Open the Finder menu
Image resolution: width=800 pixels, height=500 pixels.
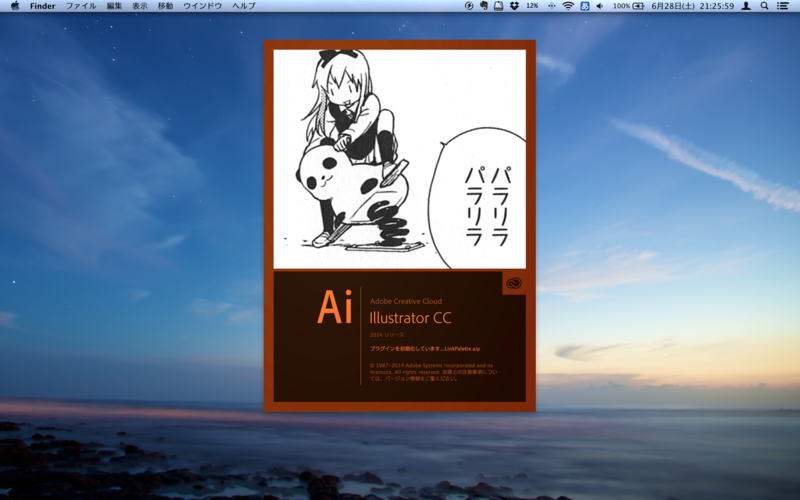point(42,6)
